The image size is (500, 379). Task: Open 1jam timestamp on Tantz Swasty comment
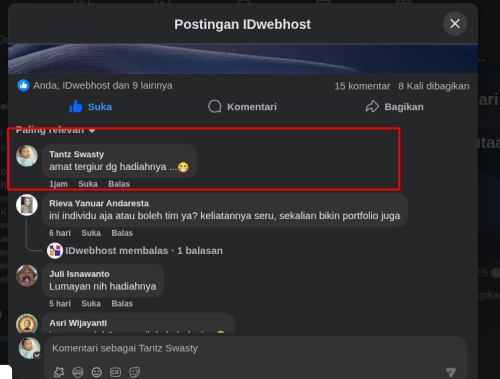(58, 184)
